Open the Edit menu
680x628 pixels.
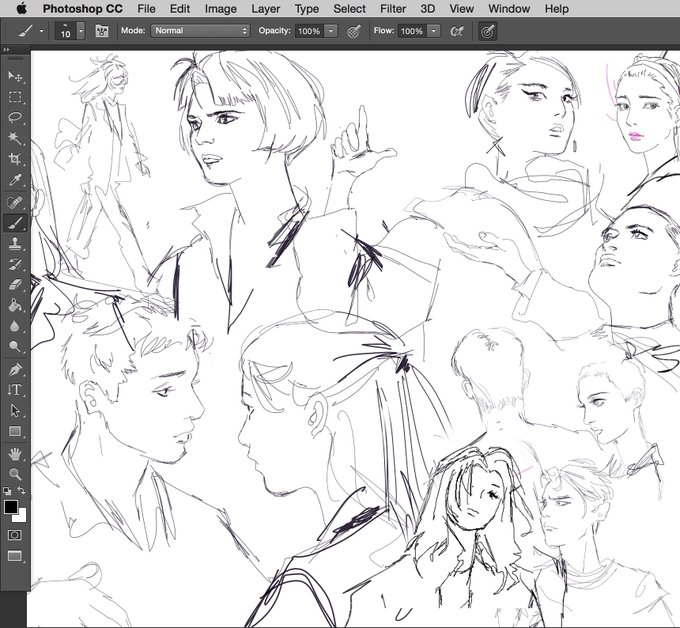[180, 9]
